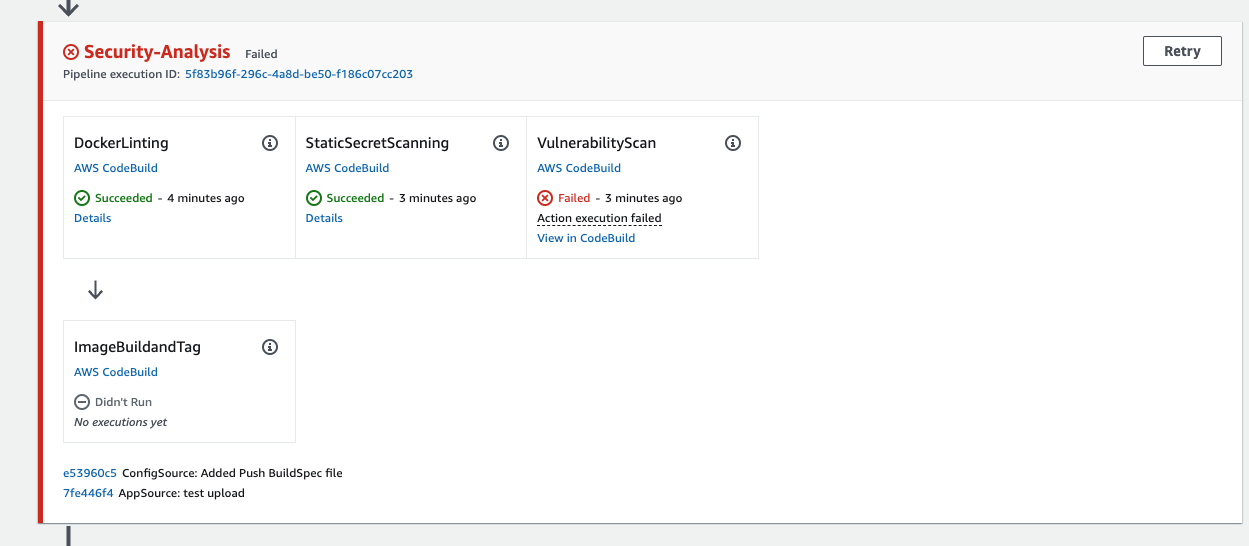1249x546 pixels.
Task: Retry the Security-Analysis stage
Action: (x=1182, y=51)
